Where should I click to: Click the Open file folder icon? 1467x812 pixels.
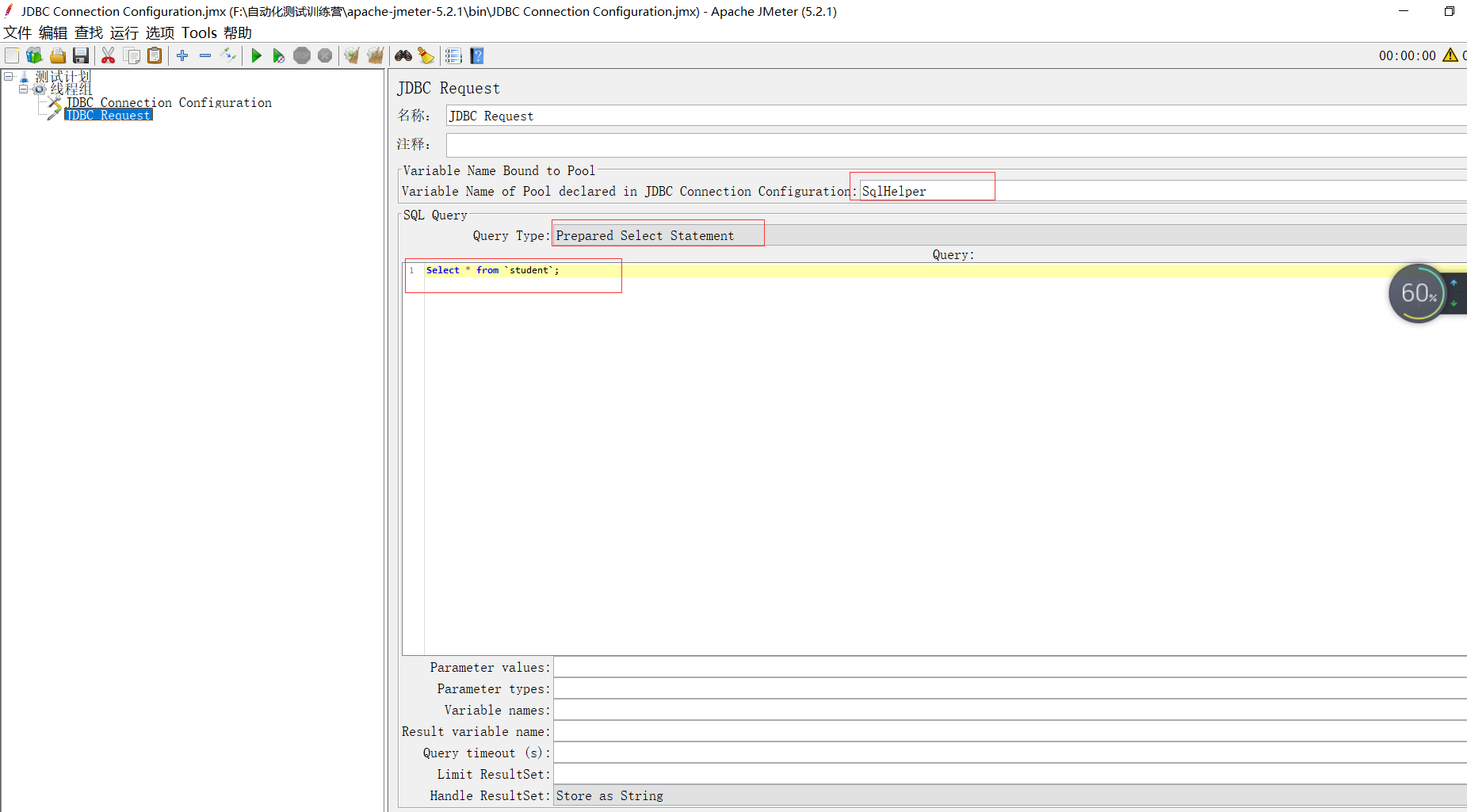[x=58, y=55]
